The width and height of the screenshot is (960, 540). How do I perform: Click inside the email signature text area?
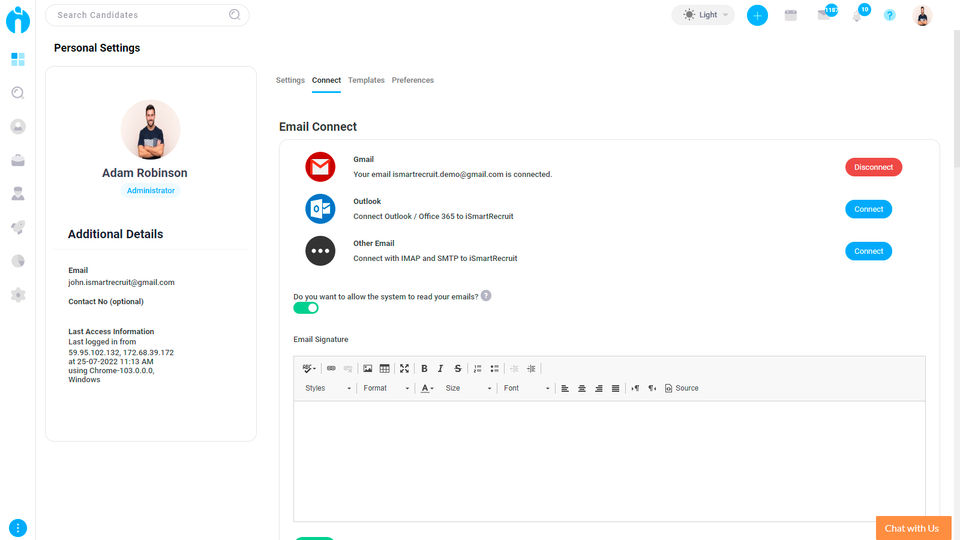tap(609, 461)
